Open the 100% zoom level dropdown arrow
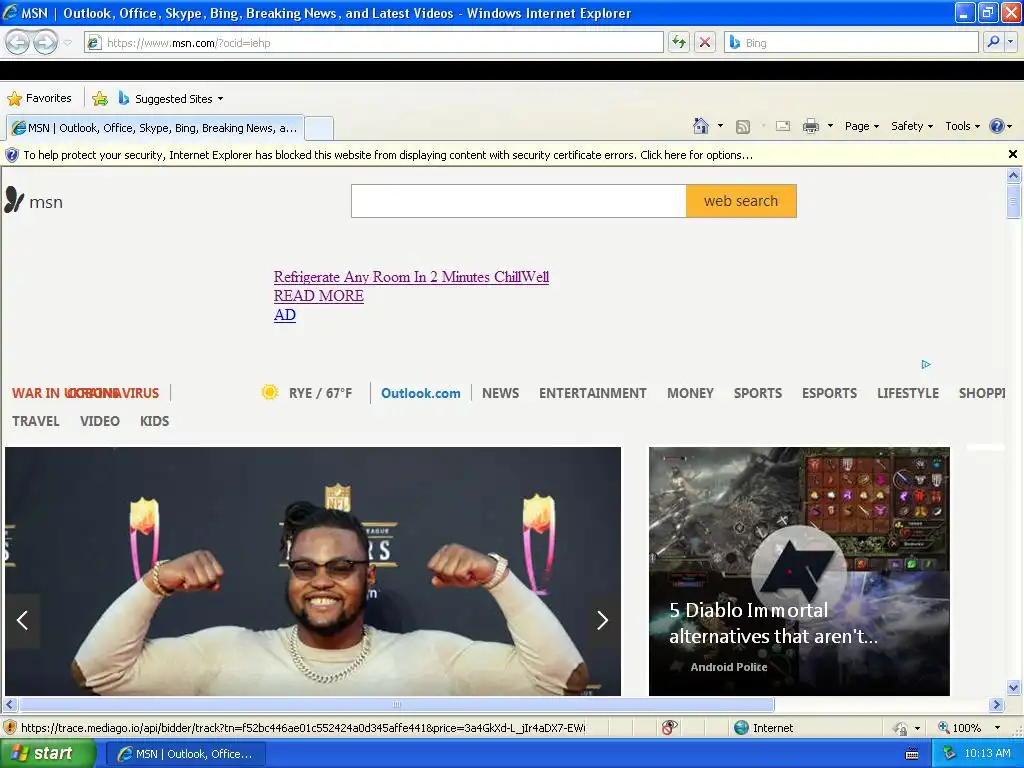 [x=997, y=728]
